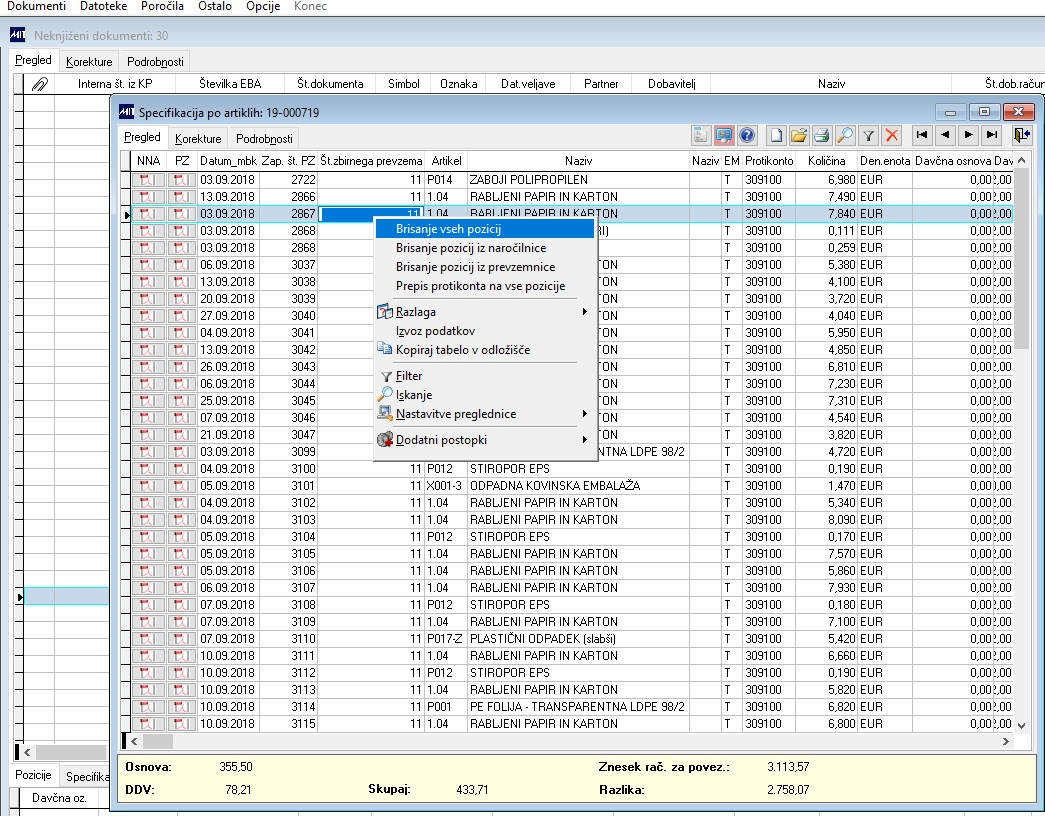This screenshot has height=816, width=1045.
Task: Click the exit door icon in specification window
Action: [1020, 135]
